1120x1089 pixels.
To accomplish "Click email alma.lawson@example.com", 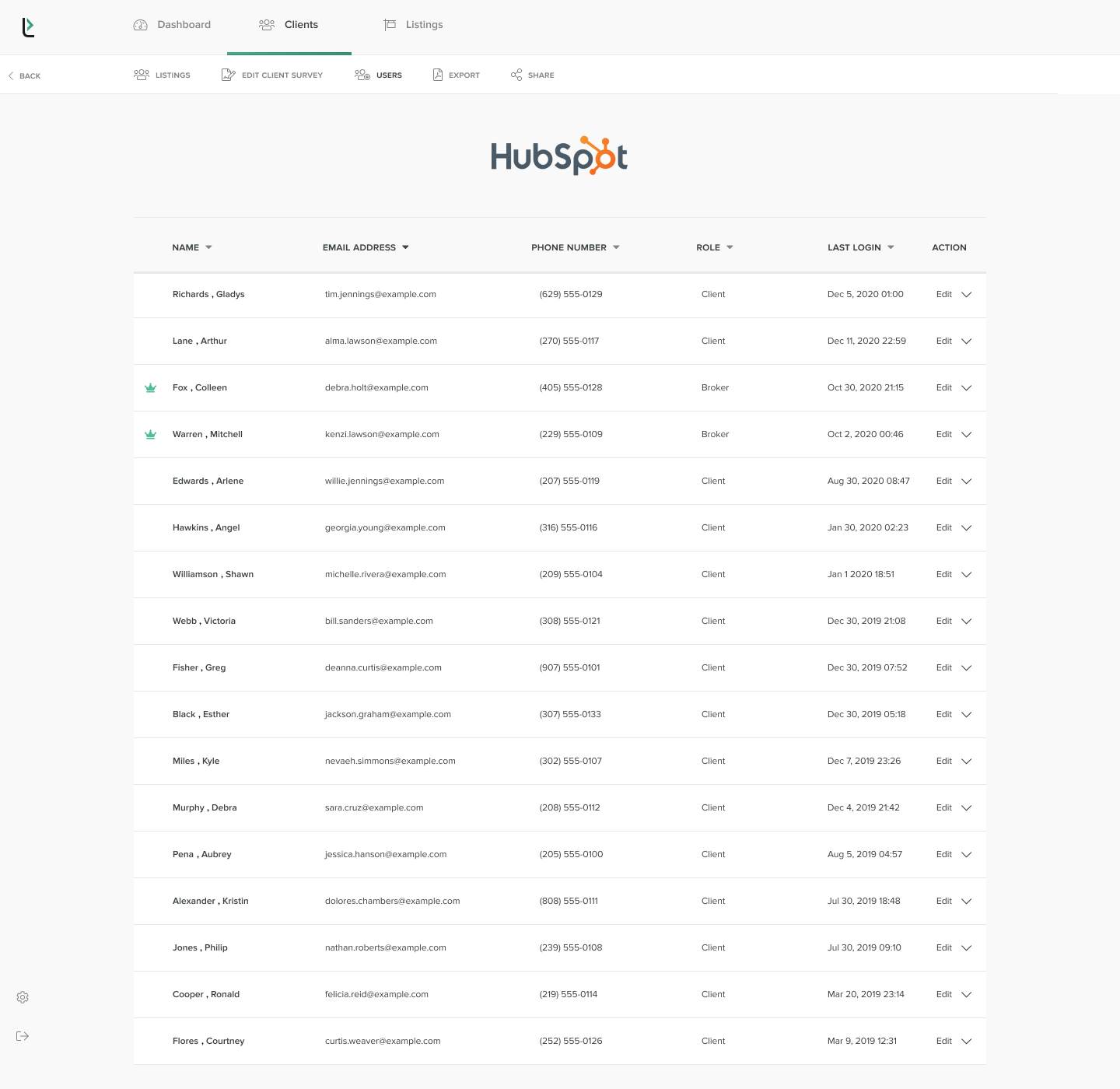I will [381, 341].
